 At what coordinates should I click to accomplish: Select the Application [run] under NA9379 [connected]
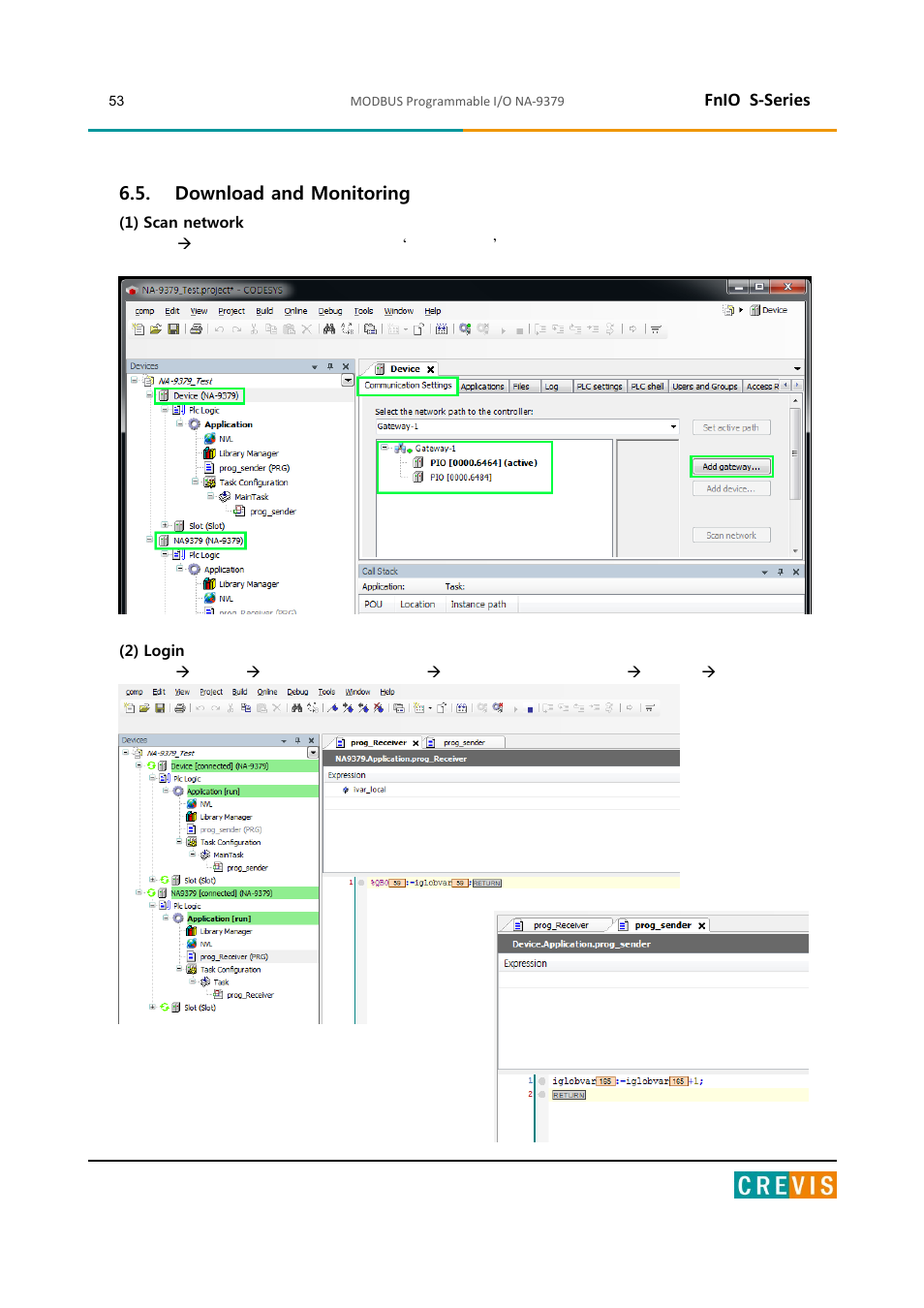(219, 919)
